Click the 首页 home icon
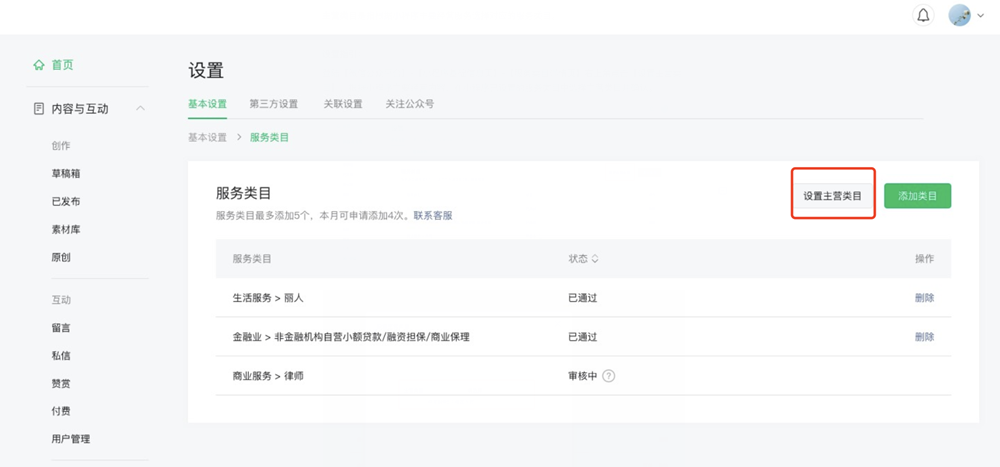This screenshot has width=1000, height=467. 38,65
